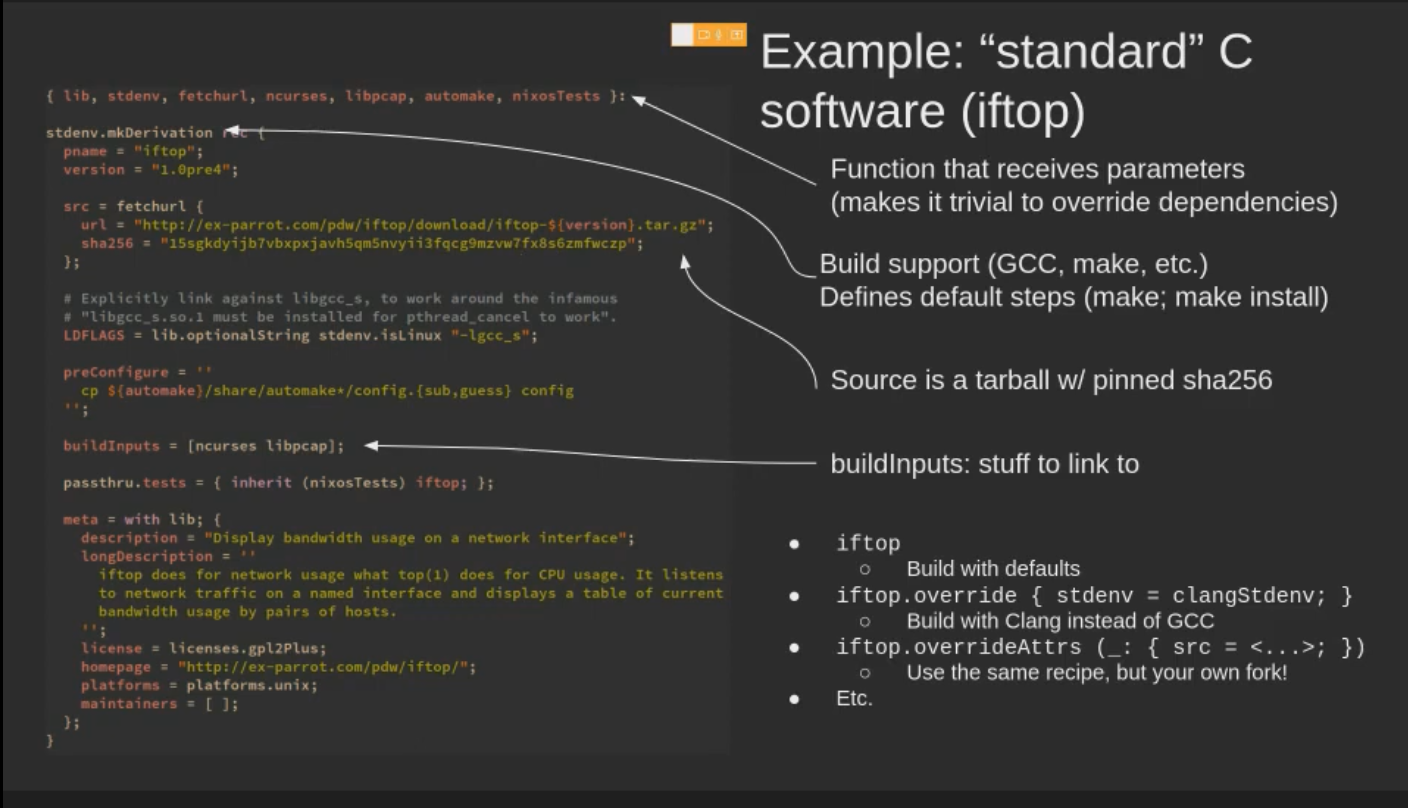1408x808 pixels.
Task: Click the arrowhead beside the function parameters line
Action: (639, 98)
